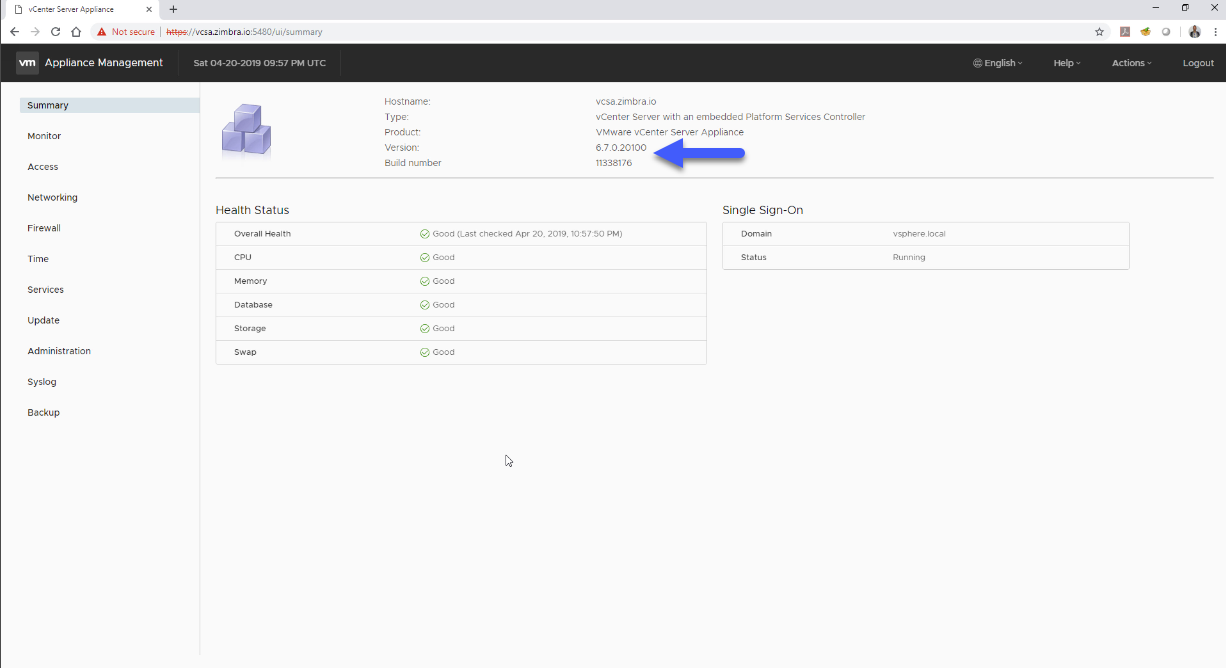The height and width of the screenshot is (668, 1226).
Task: Open the Monitor section
Action: point(44,136)
